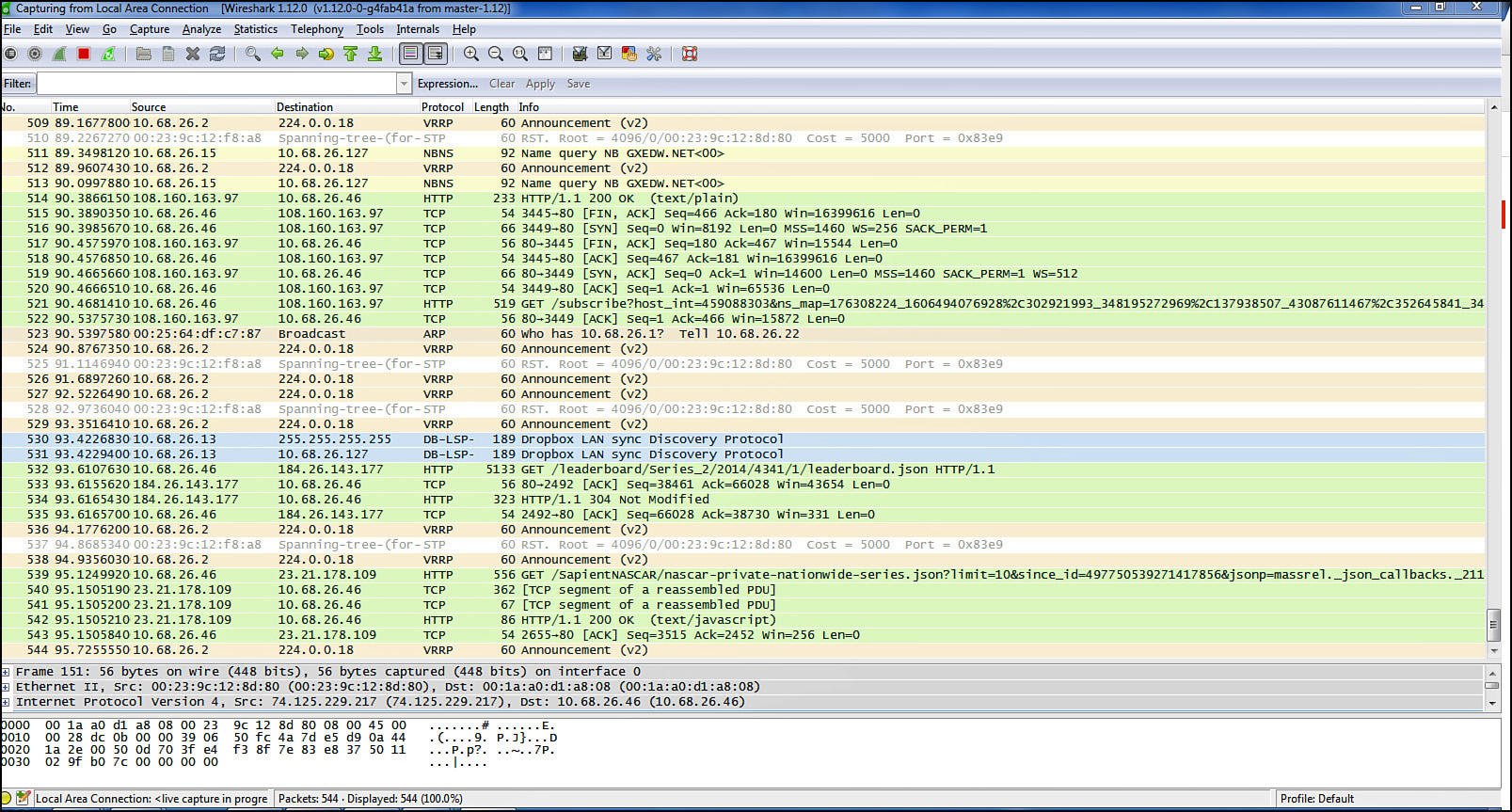Click the Expression... button

(x=448, y=84)
